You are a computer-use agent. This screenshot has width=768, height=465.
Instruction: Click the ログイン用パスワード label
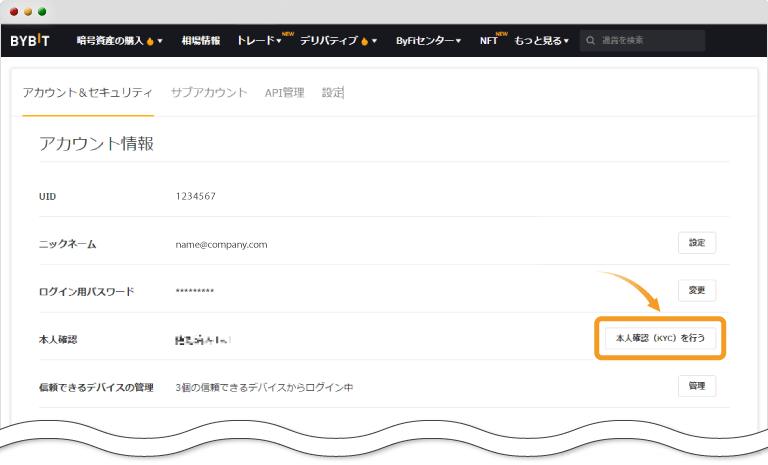[87, 292]
